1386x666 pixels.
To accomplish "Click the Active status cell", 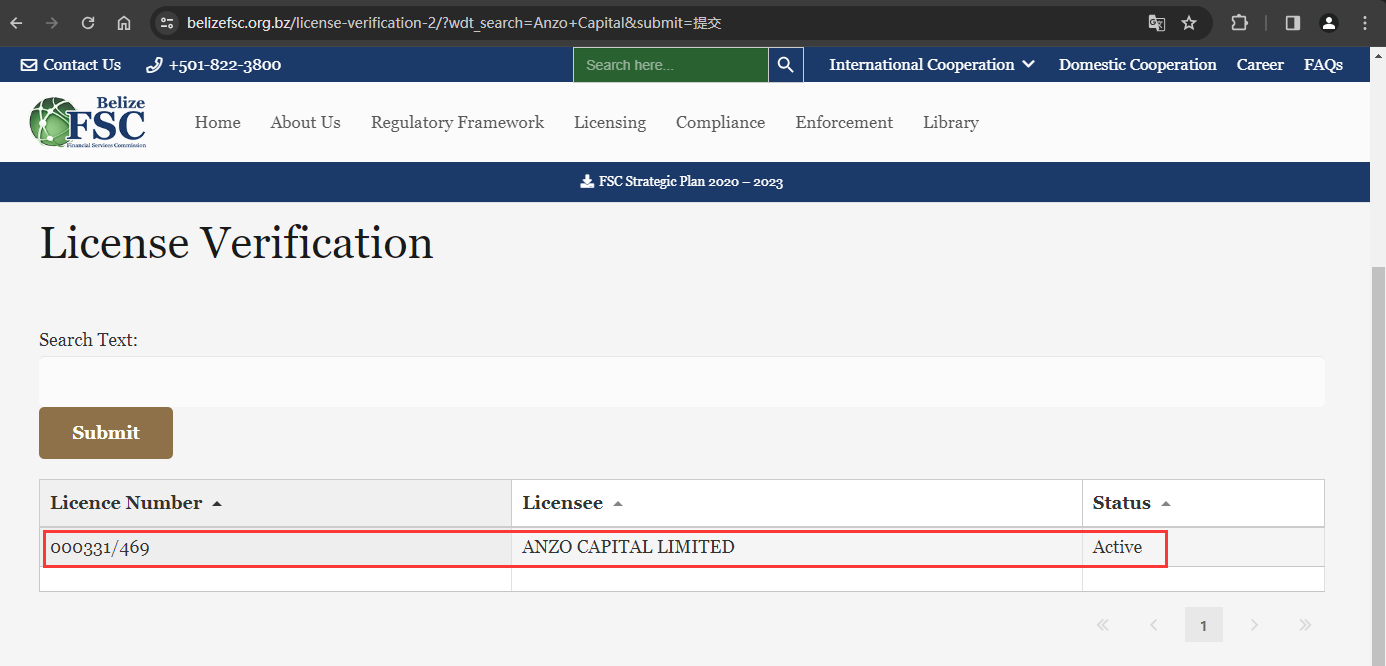I will click(1203, 547).
